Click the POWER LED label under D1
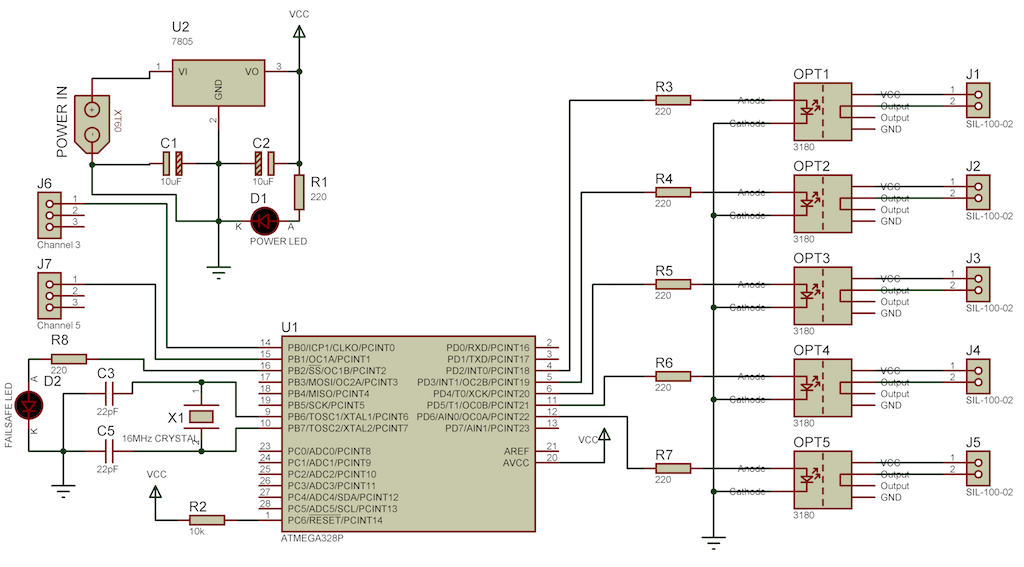The image size is (1024, 567). [278, 241]
